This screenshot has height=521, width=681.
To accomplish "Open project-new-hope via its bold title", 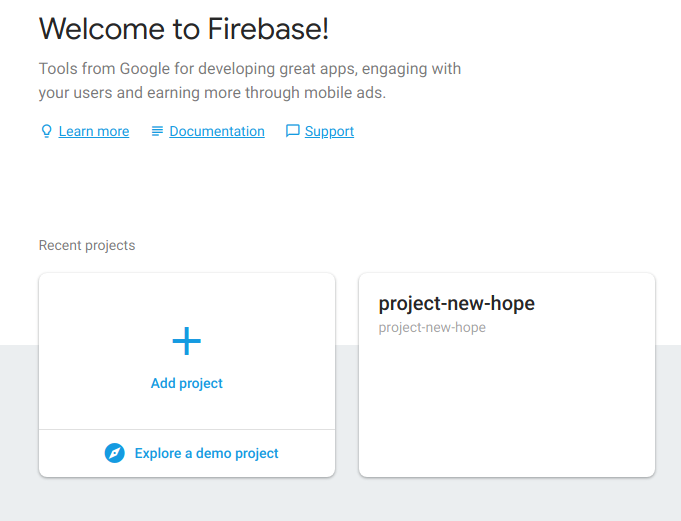I will [x=456, y=304].
